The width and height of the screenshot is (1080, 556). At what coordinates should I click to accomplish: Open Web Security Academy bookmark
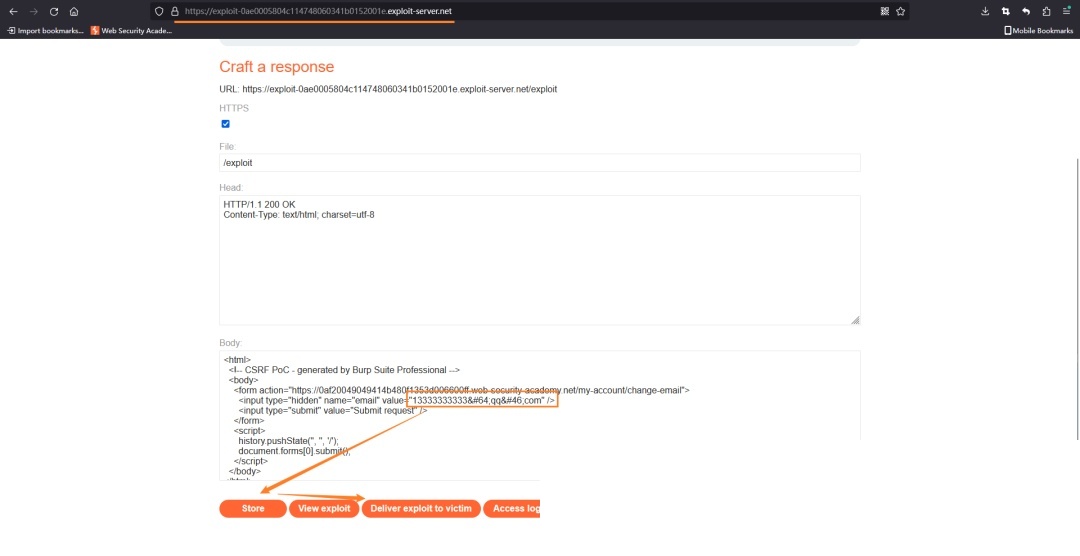click(x=131, y=30)
